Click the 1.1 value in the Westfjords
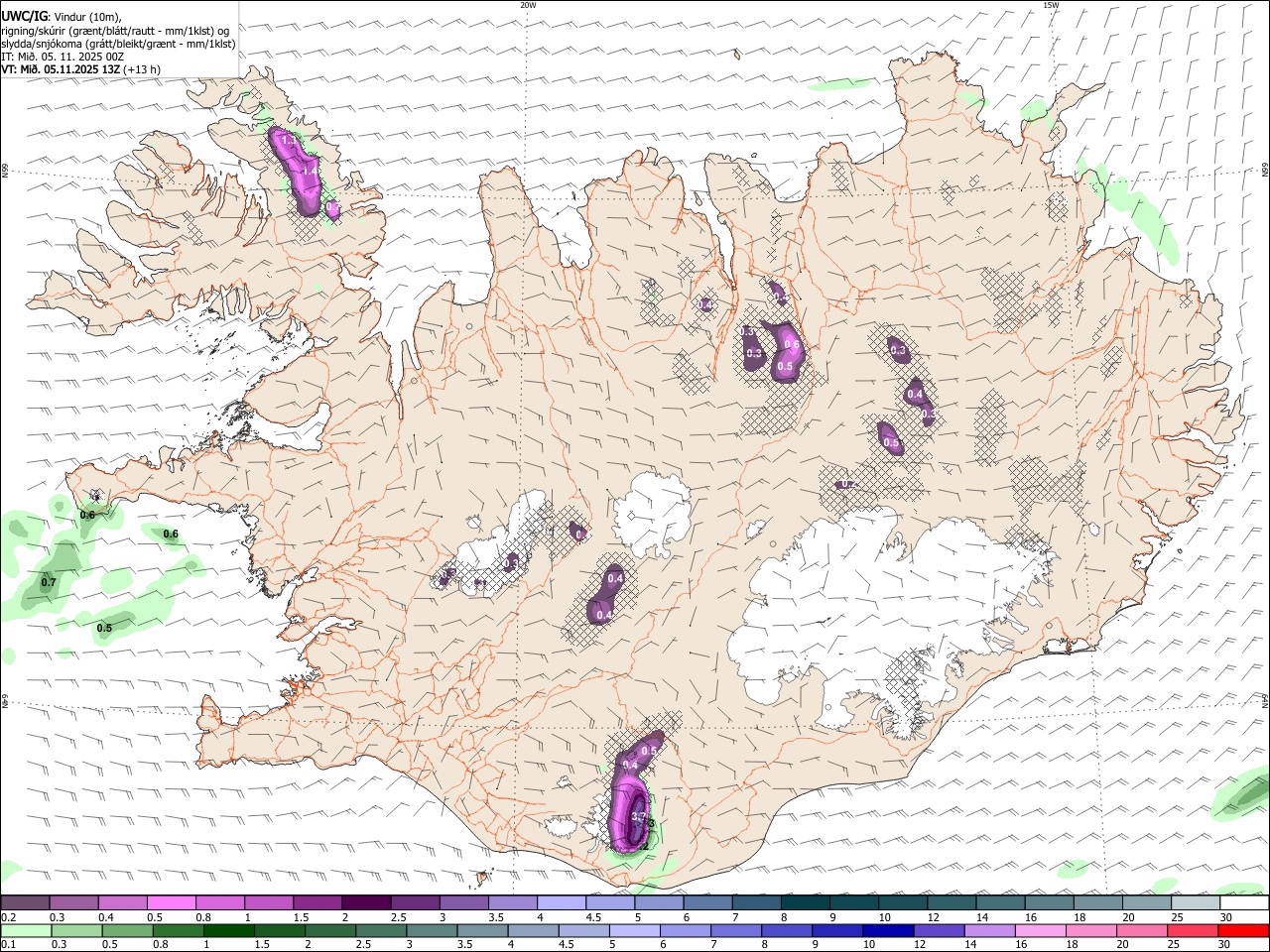Image resolution: width=1270 pixels, height=952 pixels. (x=289, y=141)
